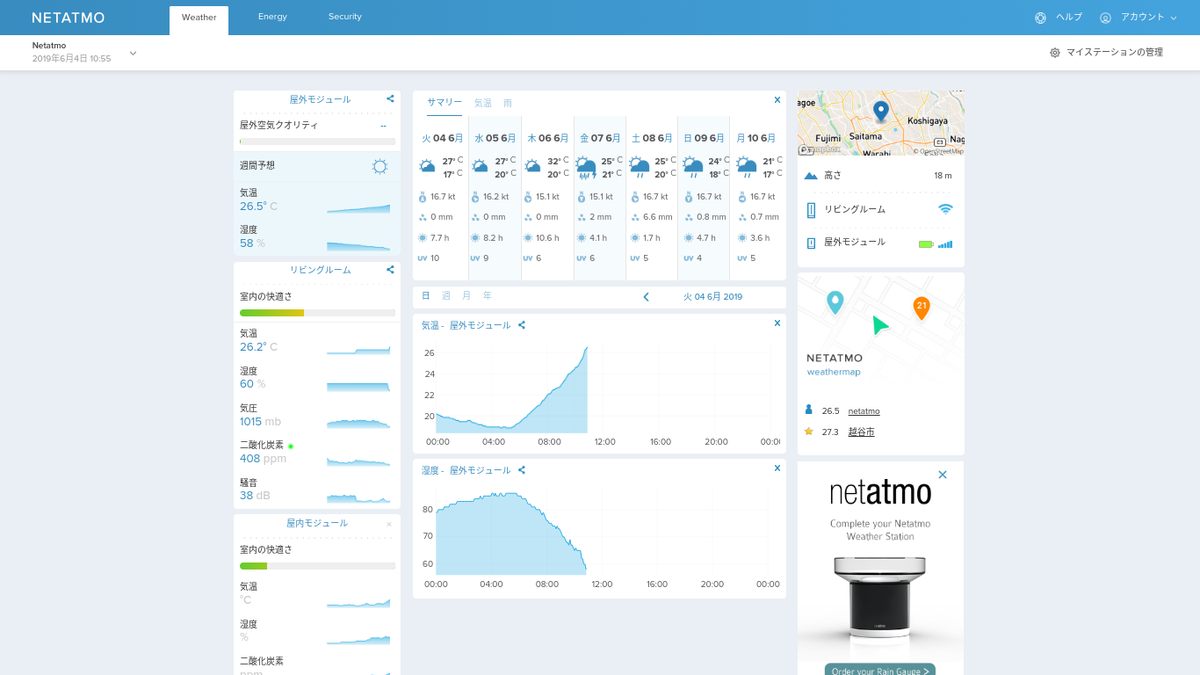The image size is (1200, 675).
Task: Click the green battery icon for 屋外モジュール
Action: point(926,243)
